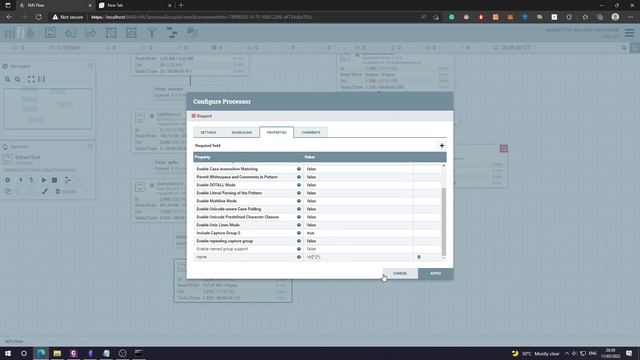Edit value of Enable Multiline Mode
This screenshot has width=640, height=360.
358,201
